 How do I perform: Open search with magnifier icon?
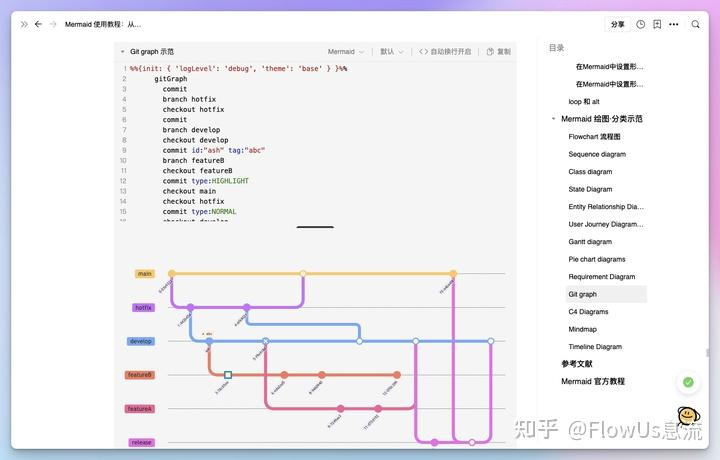tap(696, 24)
